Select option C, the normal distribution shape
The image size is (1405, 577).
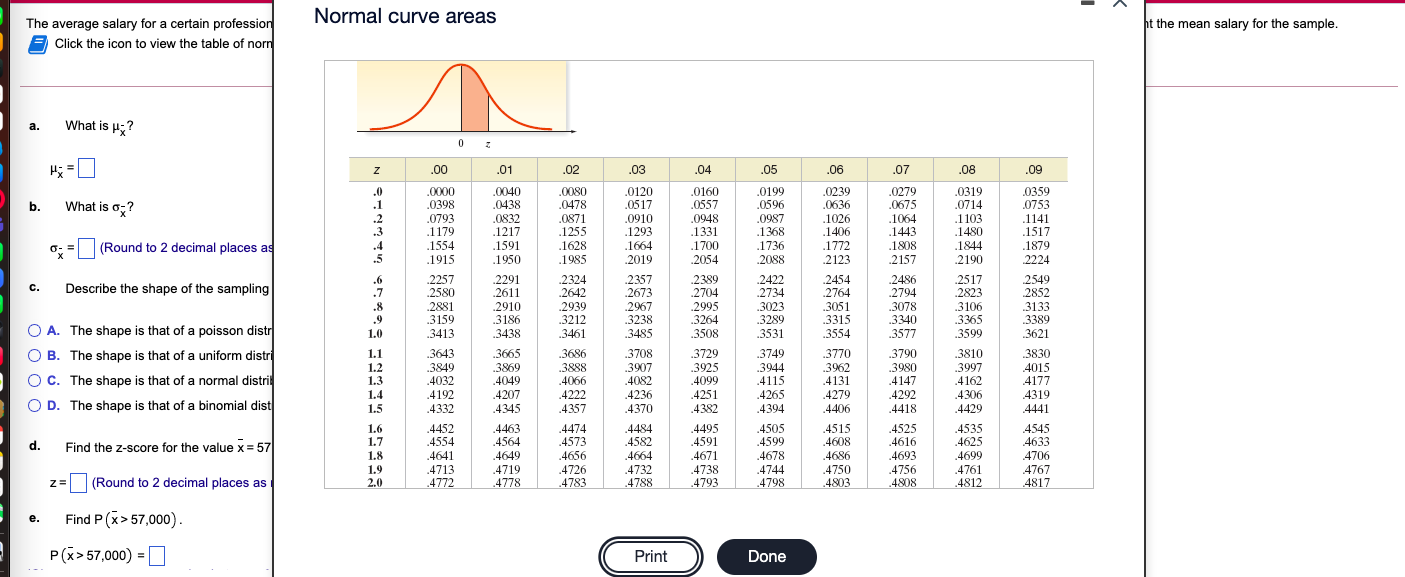tap(33, 381)
